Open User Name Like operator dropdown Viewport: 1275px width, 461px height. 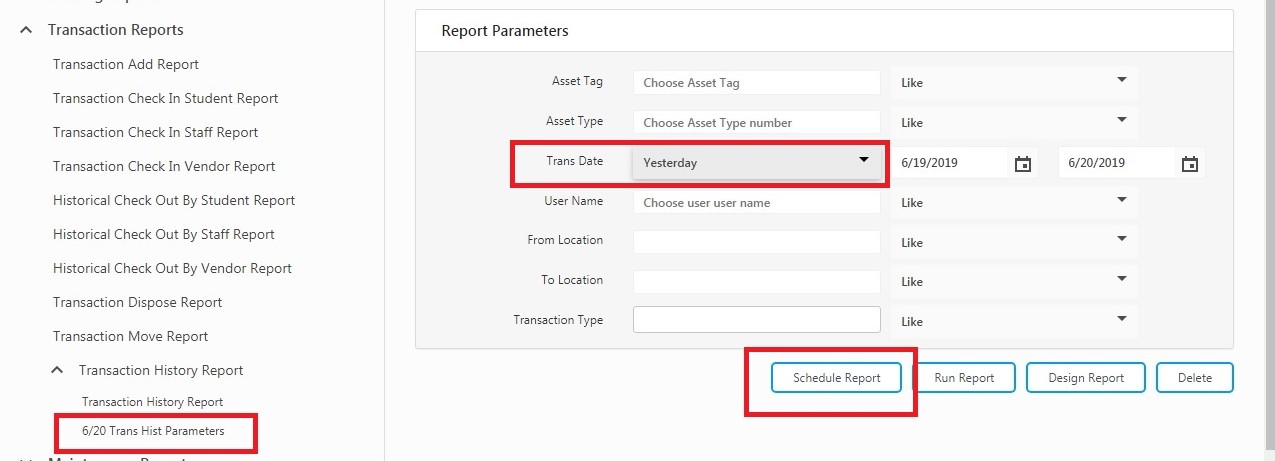click(1013, 202)
